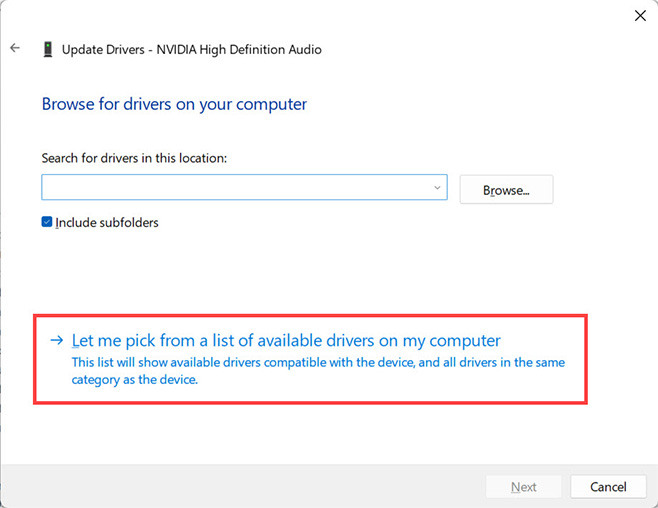Open 'Let me pick from a list' option
The image size is (658, 508).
pos(286,341)
